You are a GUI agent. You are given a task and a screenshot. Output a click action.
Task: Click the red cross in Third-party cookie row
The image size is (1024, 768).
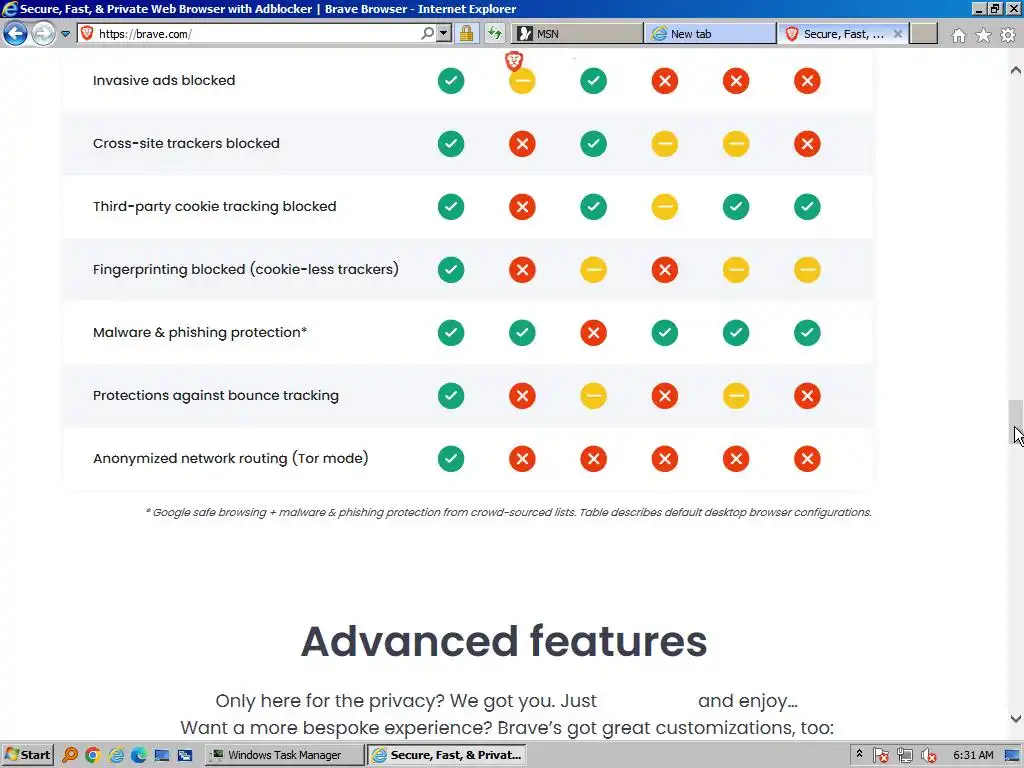522,207
